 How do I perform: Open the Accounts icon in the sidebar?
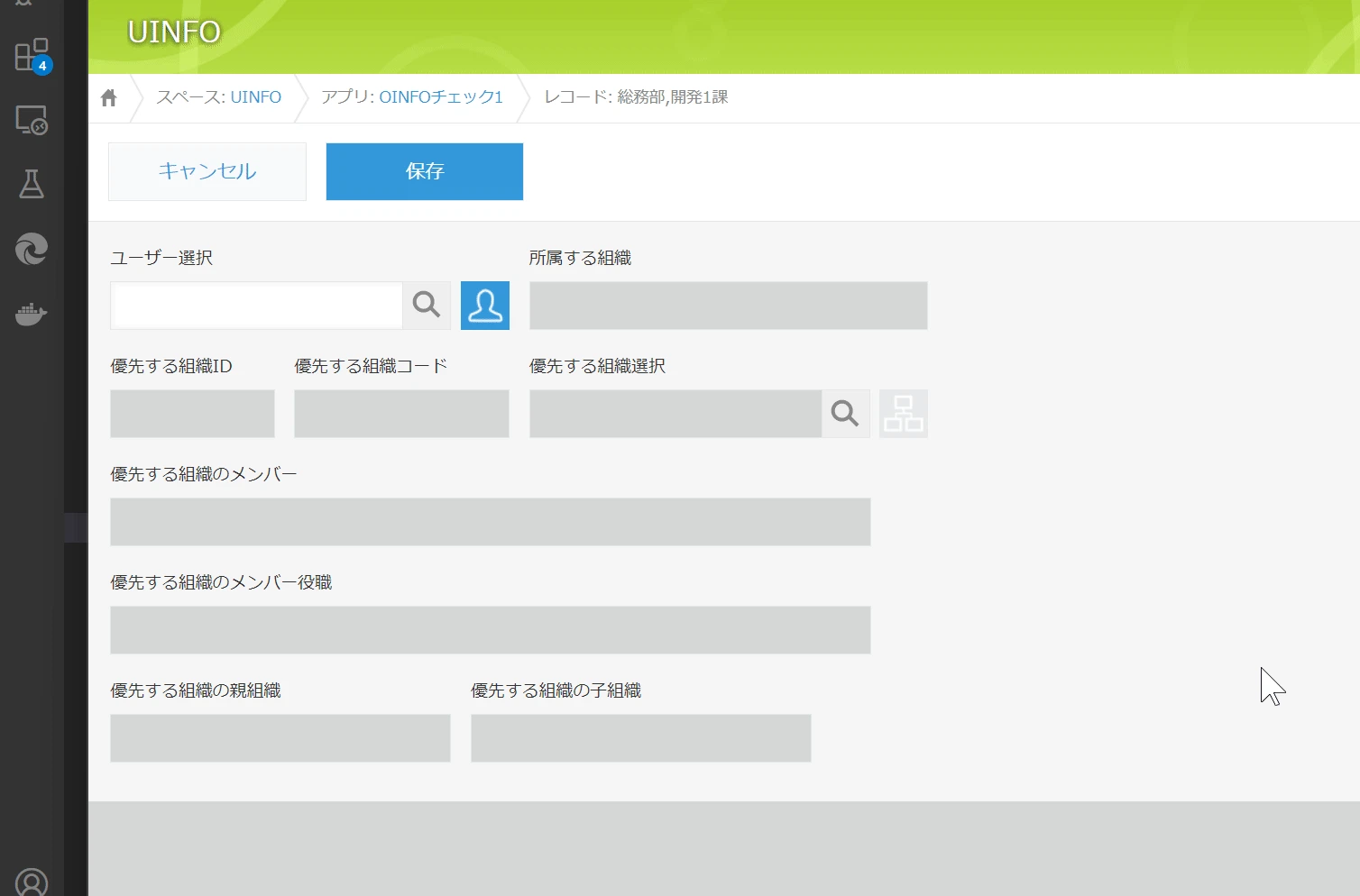(x=32, y=882)
